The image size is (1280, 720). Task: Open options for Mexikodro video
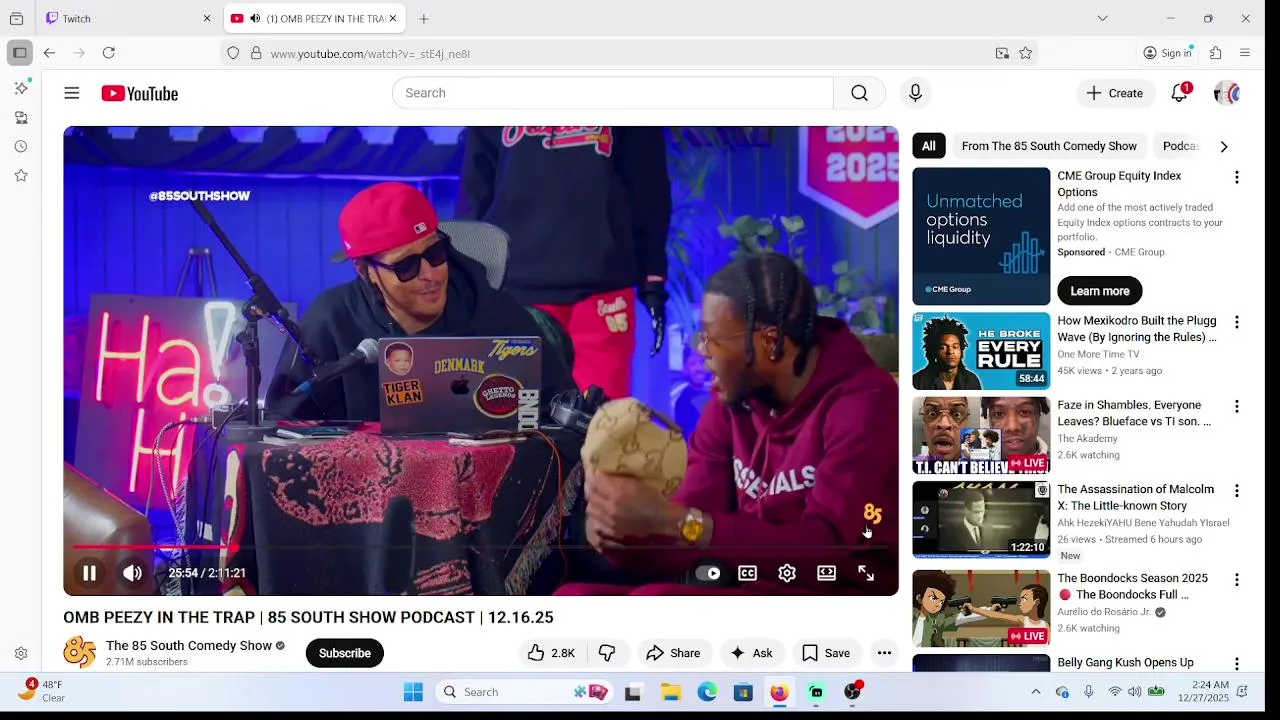[x=1237, y=322]
